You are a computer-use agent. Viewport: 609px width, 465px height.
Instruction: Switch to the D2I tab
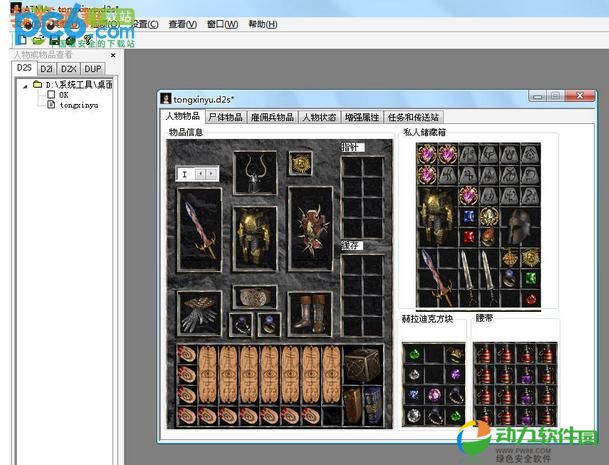(47, 69)
